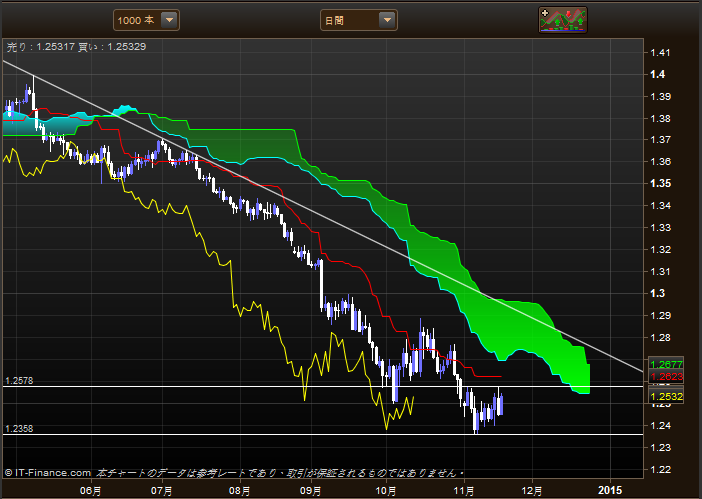Click the 1.32 price axis label
Image resolution: width=702 pixels, height=499 pixels.
coord(660,250)
